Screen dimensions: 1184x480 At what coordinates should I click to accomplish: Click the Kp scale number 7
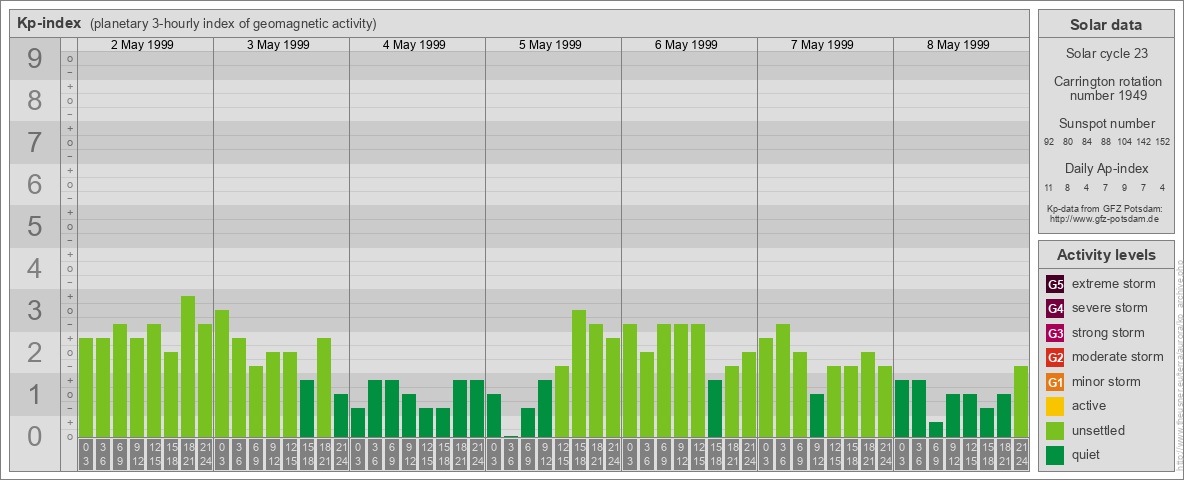pos(35,143)
